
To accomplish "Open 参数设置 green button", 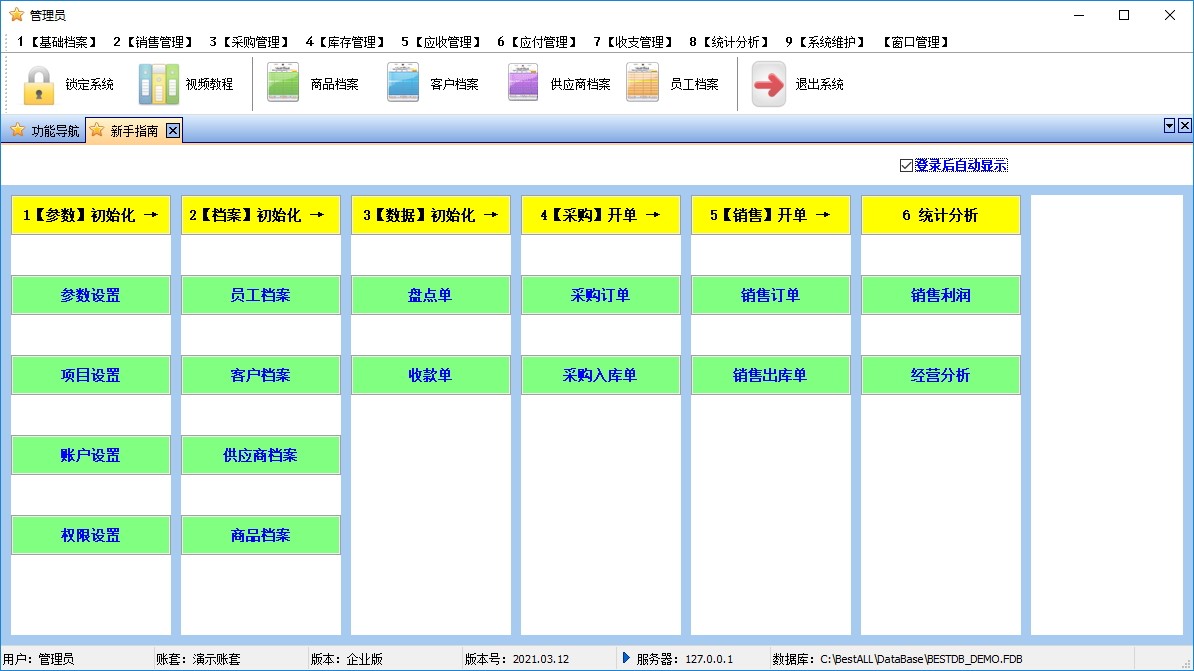I will 91,295.
